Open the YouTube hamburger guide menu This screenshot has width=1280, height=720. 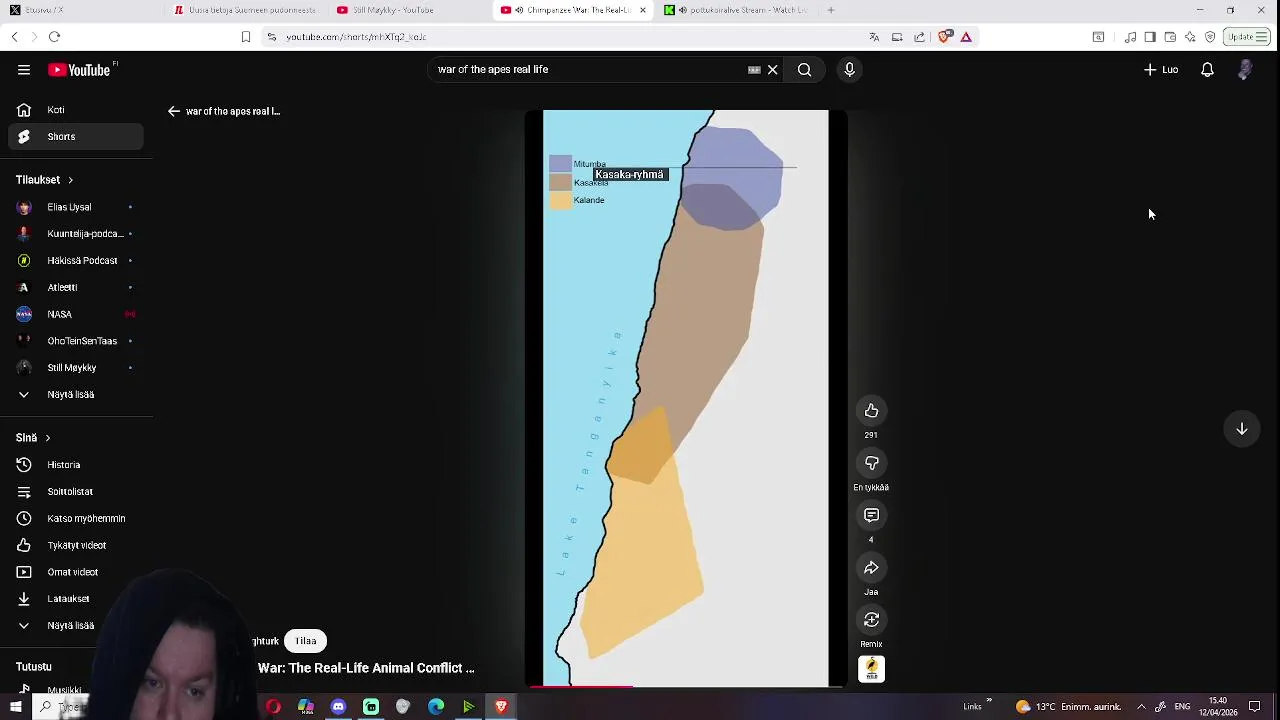[24, 70]
